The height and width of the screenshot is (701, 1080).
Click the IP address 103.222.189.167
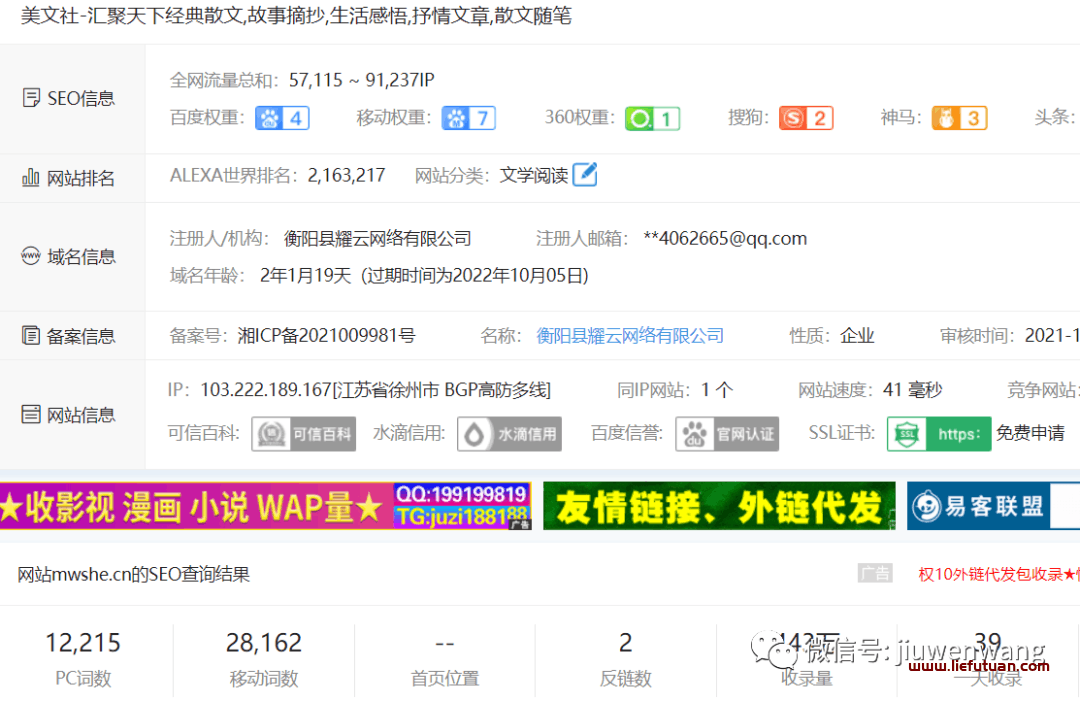coord(266,390)
